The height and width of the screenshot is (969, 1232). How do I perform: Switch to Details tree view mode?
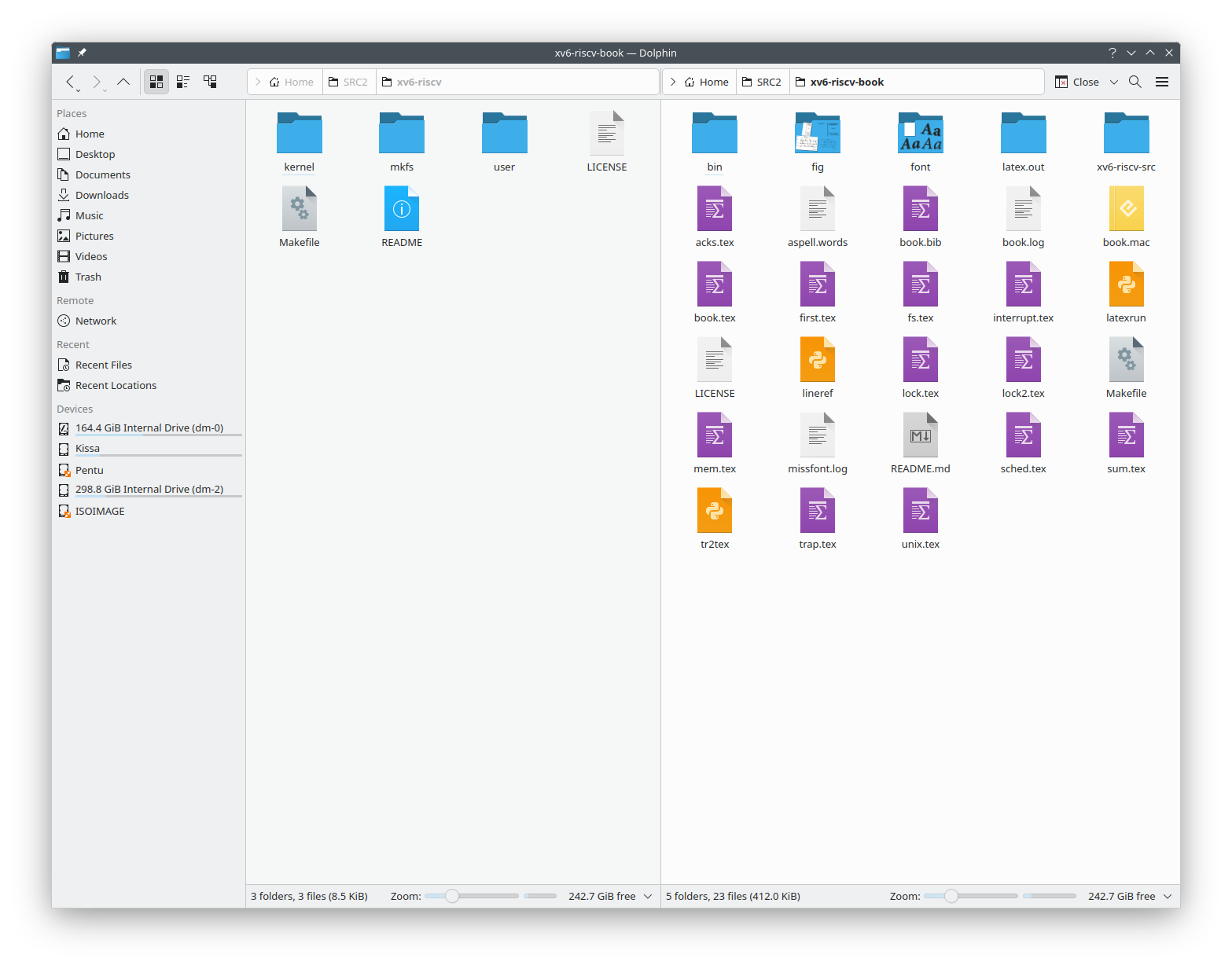(x=210, y=82)
